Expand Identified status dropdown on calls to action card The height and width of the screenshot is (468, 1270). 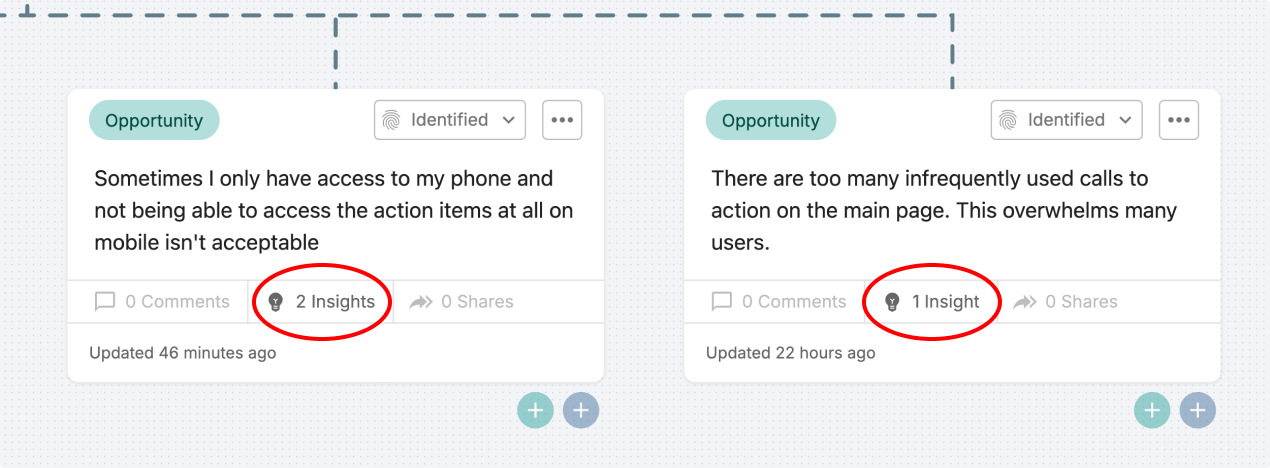(x=1067, y=120)
